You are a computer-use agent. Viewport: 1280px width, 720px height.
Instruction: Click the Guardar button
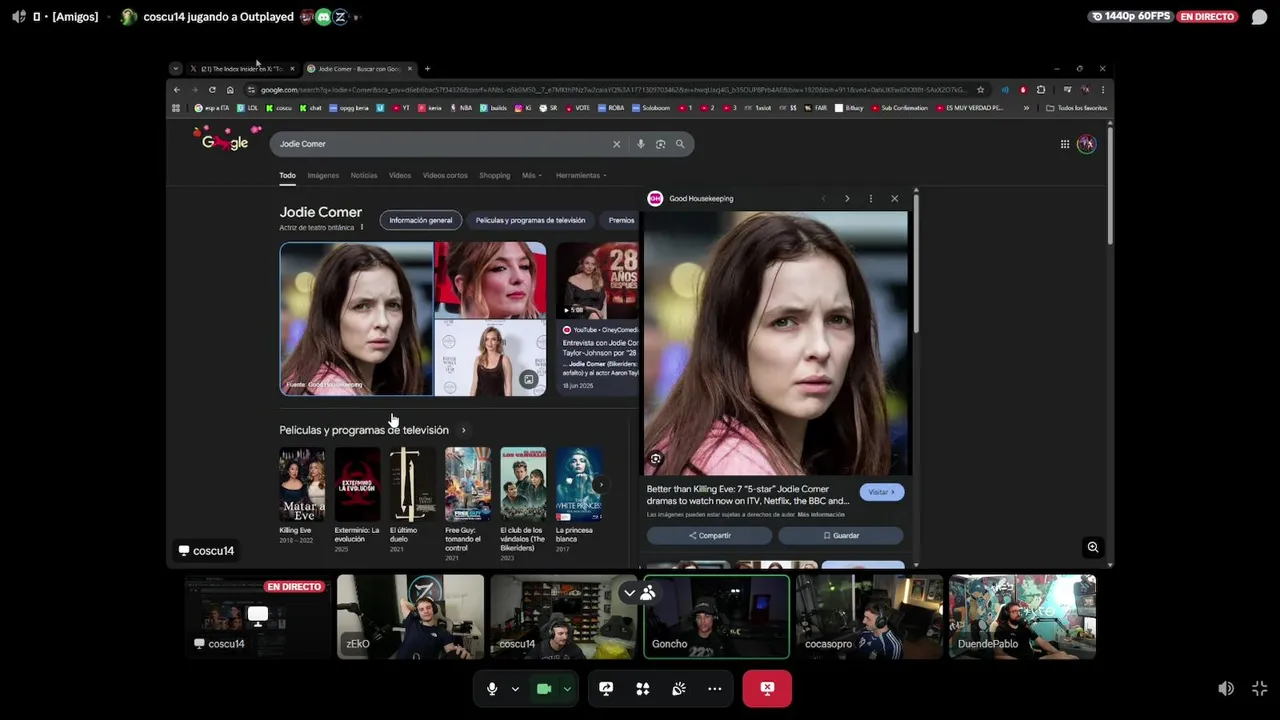pos(841,536)
